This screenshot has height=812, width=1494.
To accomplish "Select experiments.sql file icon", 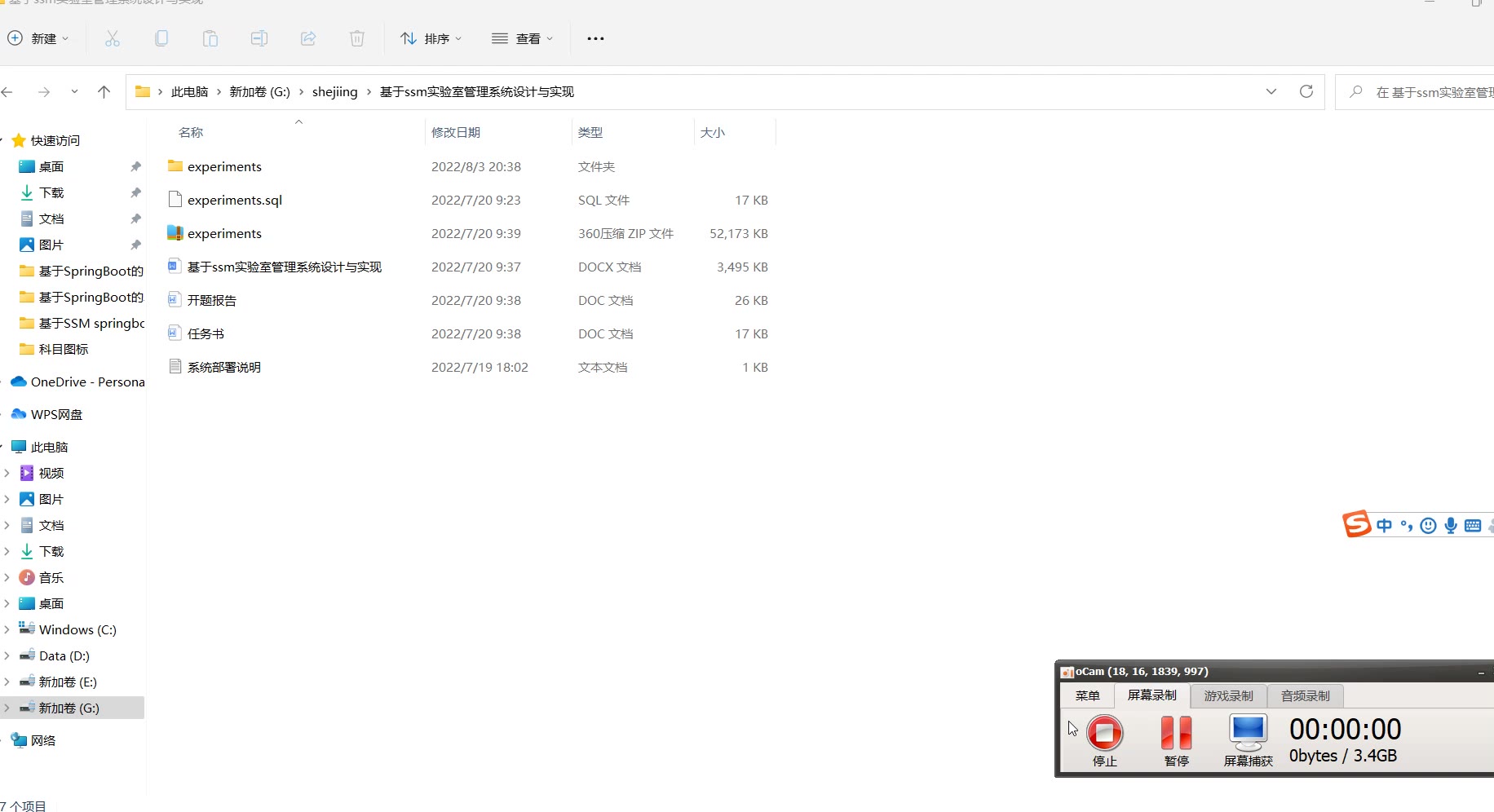I will (175, 200).
